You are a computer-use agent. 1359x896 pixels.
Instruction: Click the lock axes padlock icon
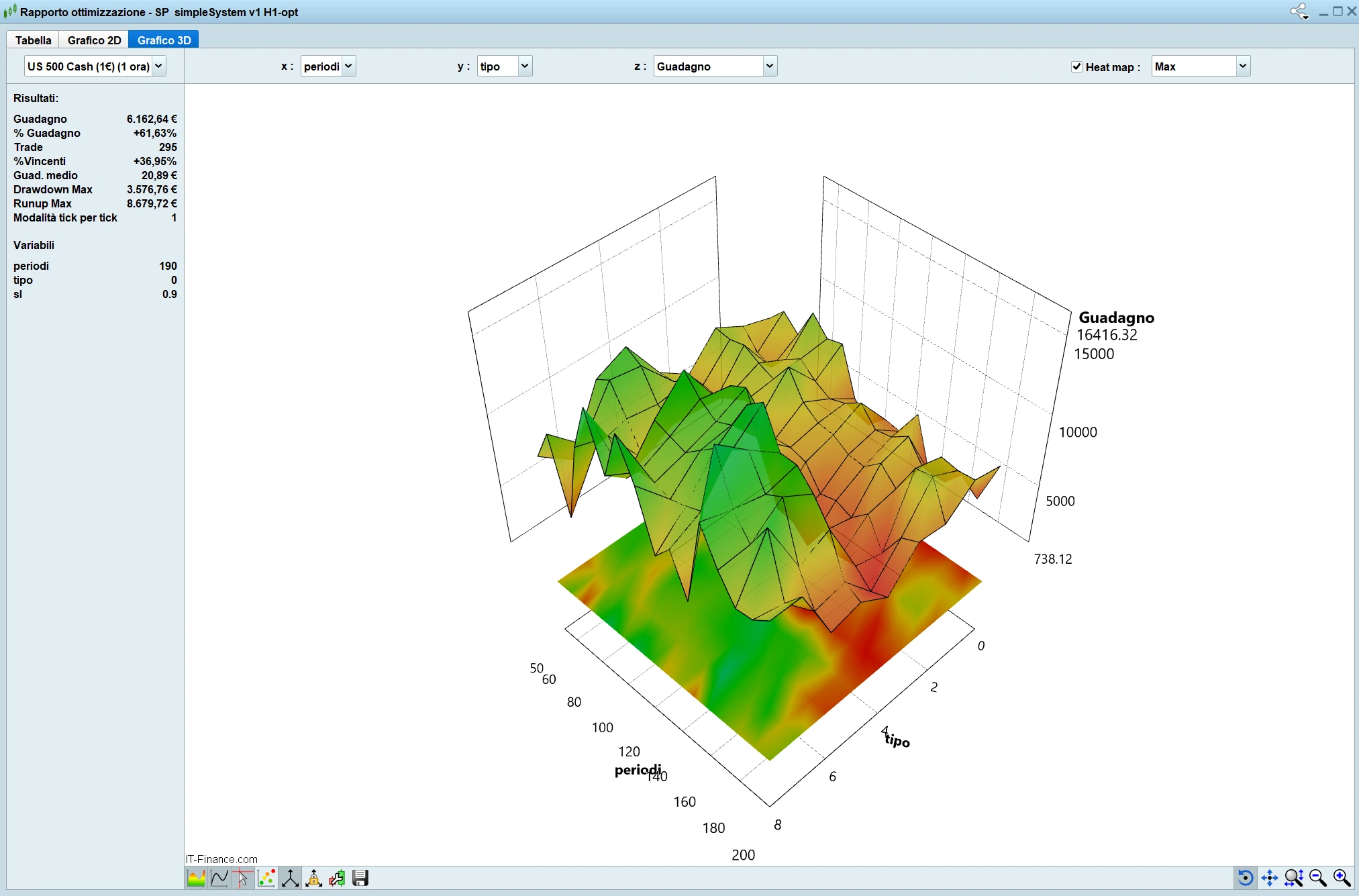[x=313, y=878]
